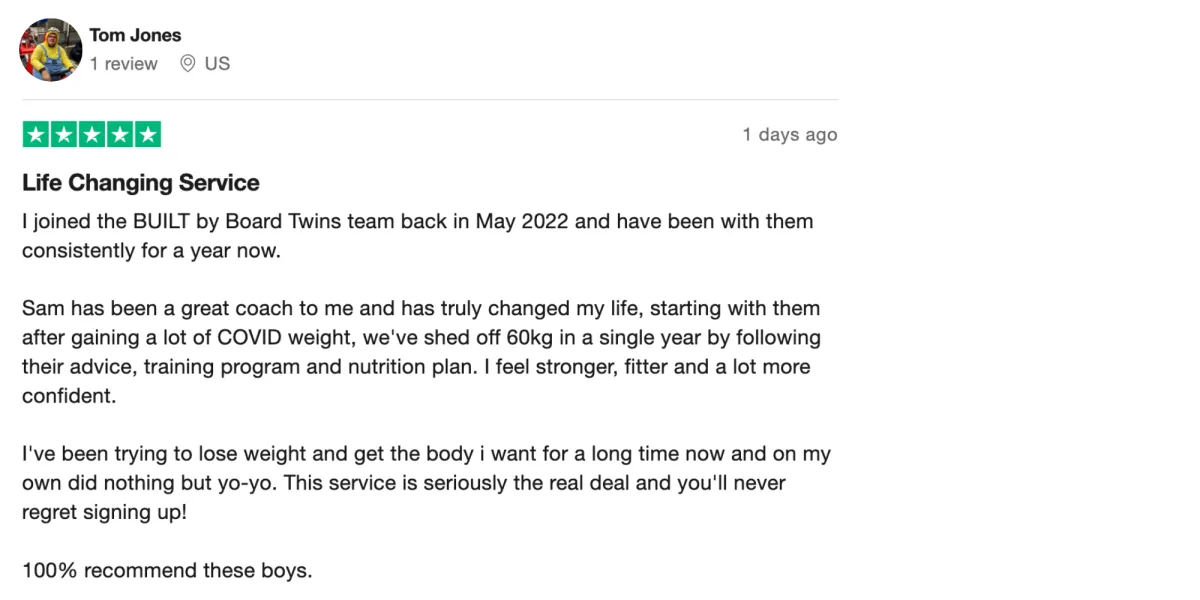The width and height of the screenshot is (1200, 600).
Task: Open the 'Life Changing Service' review title
Action: click(x=141, y=183)
